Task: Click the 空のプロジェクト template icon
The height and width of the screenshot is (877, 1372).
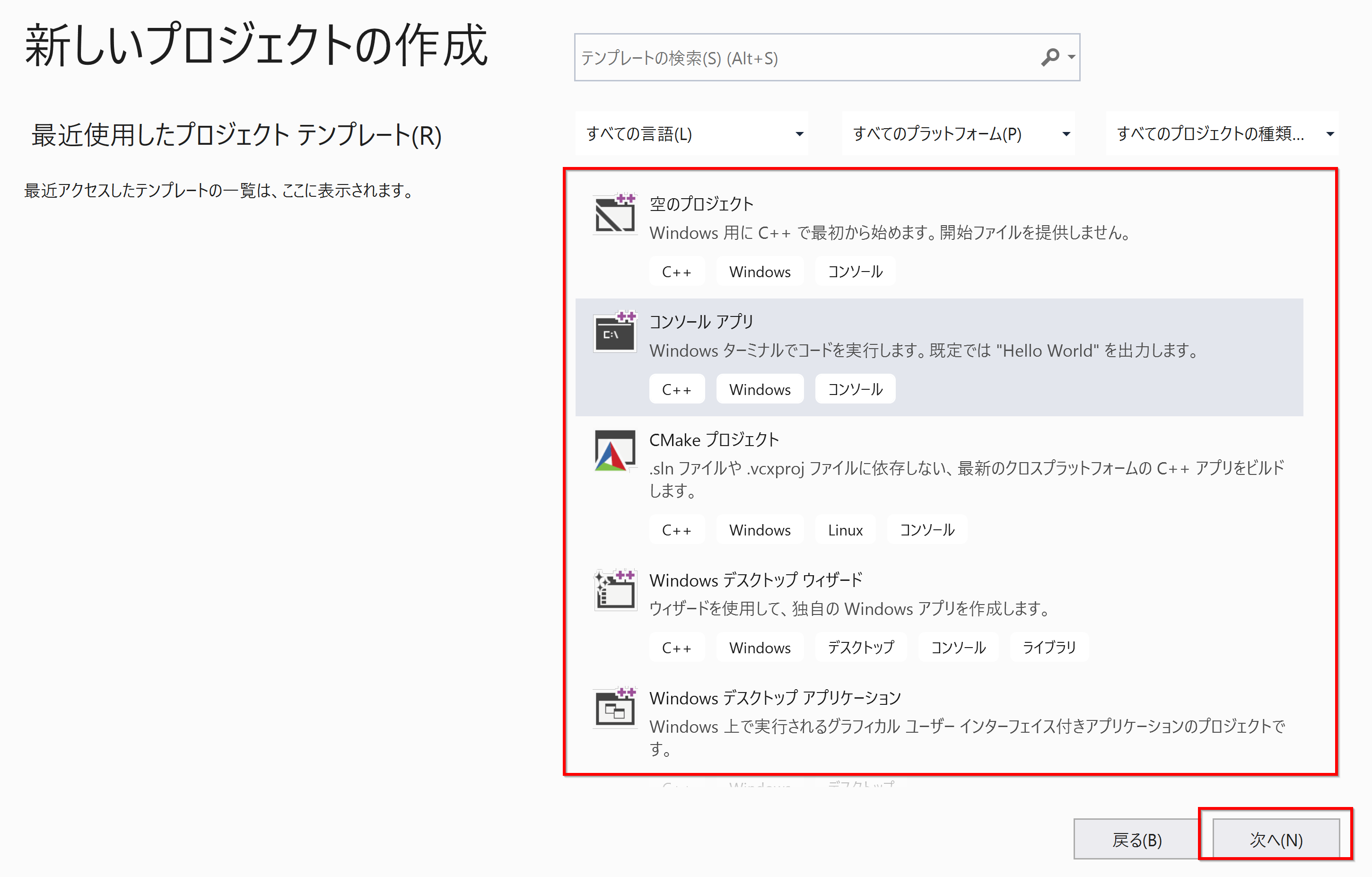Action: [x=615, y=213]
